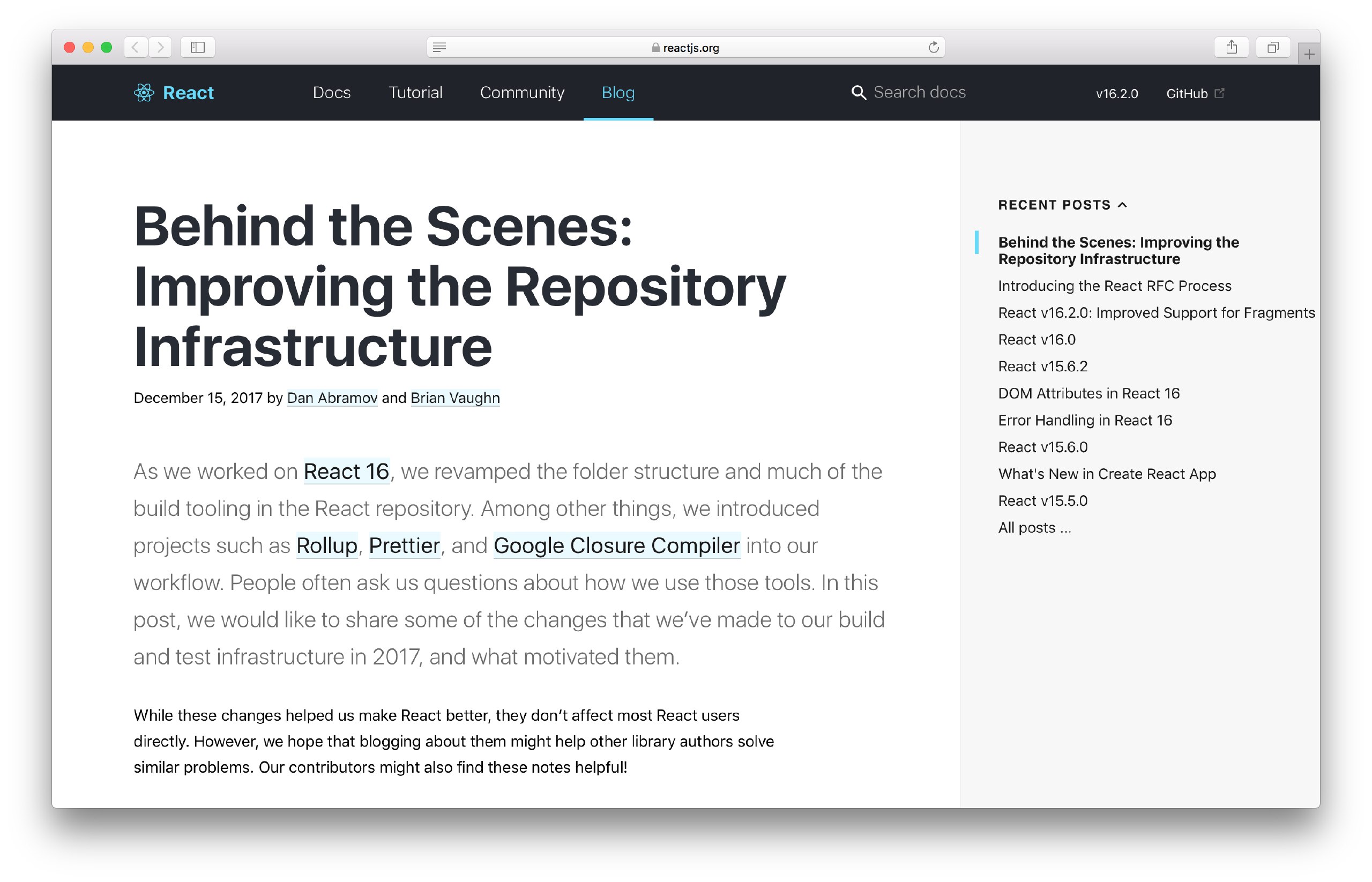This screenshot has height=882, width=1372.
Task: Open the GitHub link in header
Action: (1187, 93)
